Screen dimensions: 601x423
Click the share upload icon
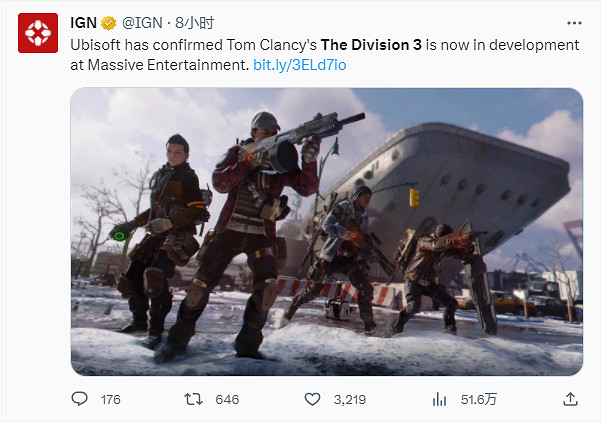click(570, 399)
